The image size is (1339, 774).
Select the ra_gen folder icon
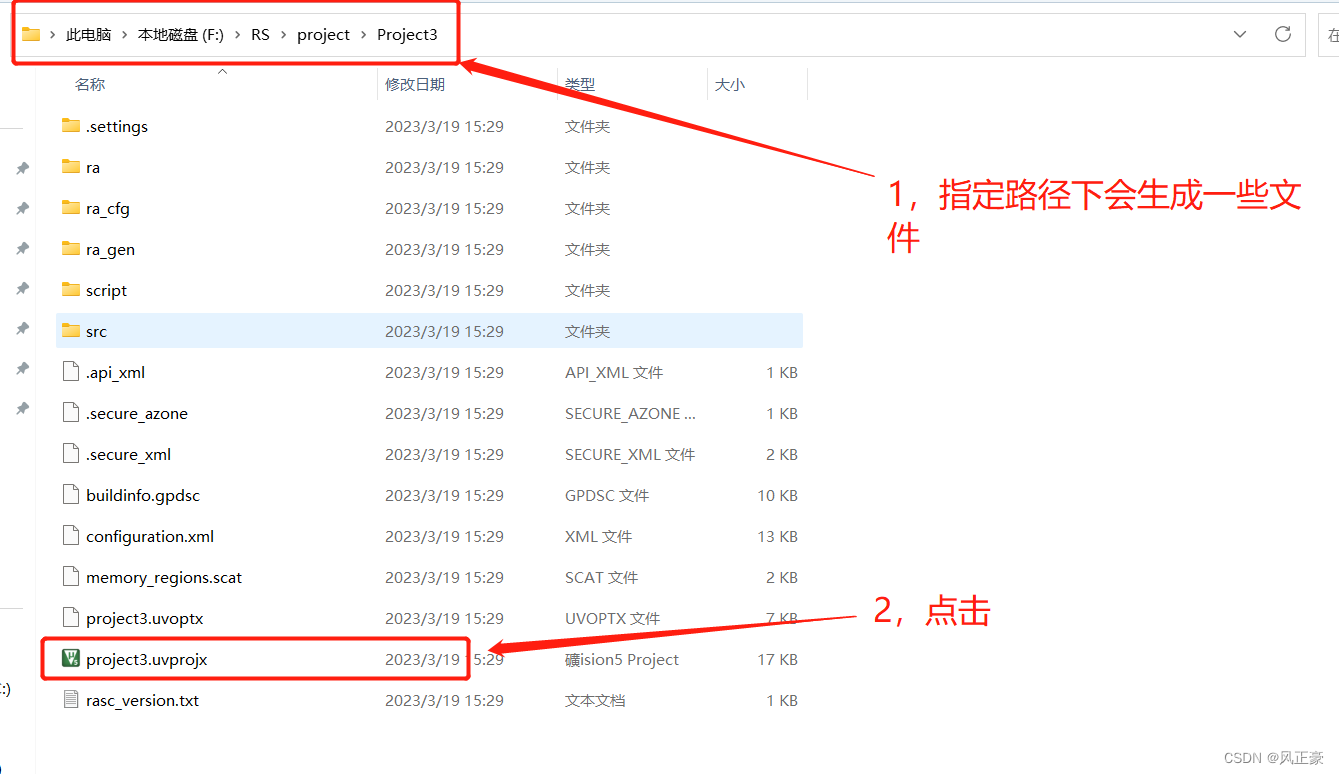70,249
